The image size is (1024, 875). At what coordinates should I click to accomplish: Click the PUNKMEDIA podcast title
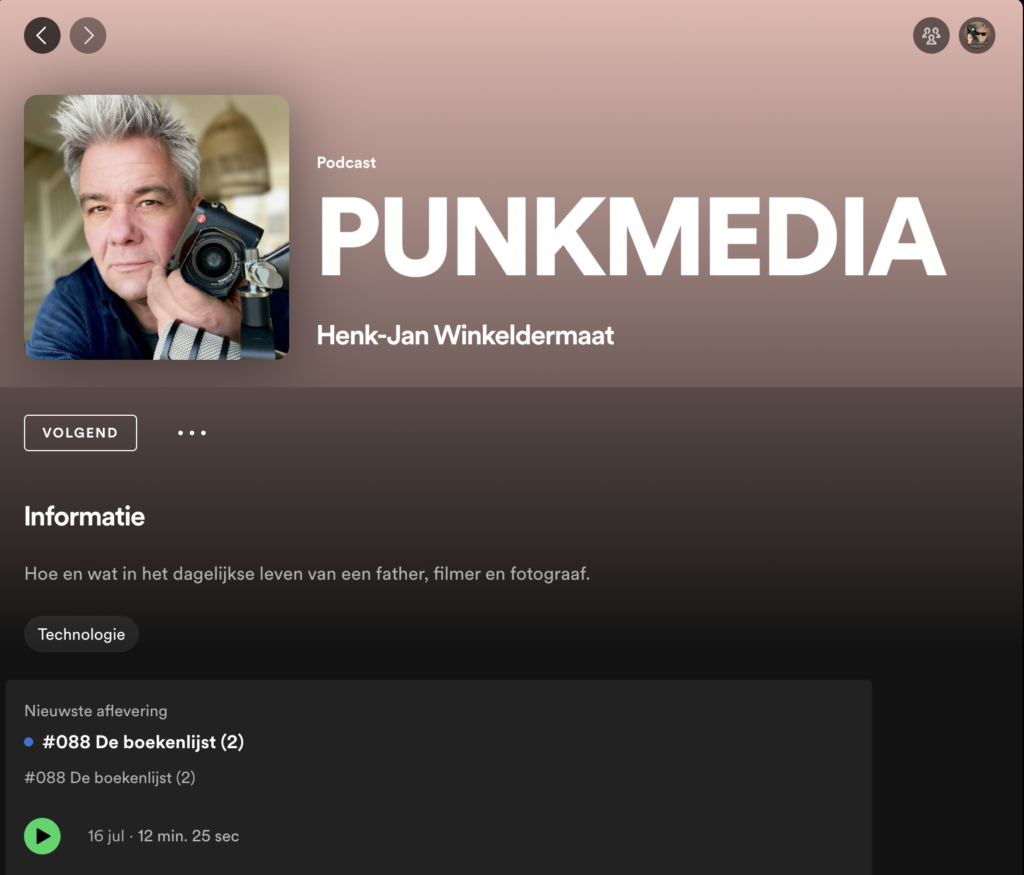631,238
